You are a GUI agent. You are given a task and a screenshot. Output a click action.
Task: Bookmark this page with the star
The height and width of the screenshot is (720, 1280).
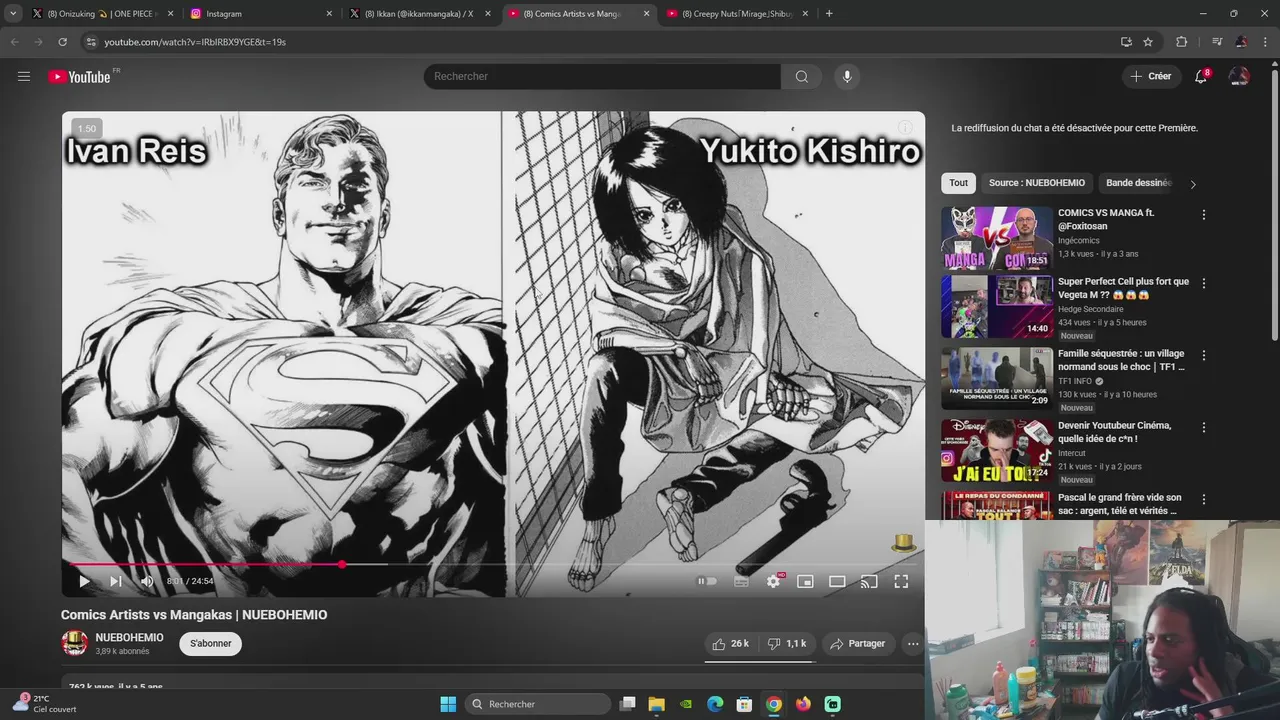(x=1148, y=42)
